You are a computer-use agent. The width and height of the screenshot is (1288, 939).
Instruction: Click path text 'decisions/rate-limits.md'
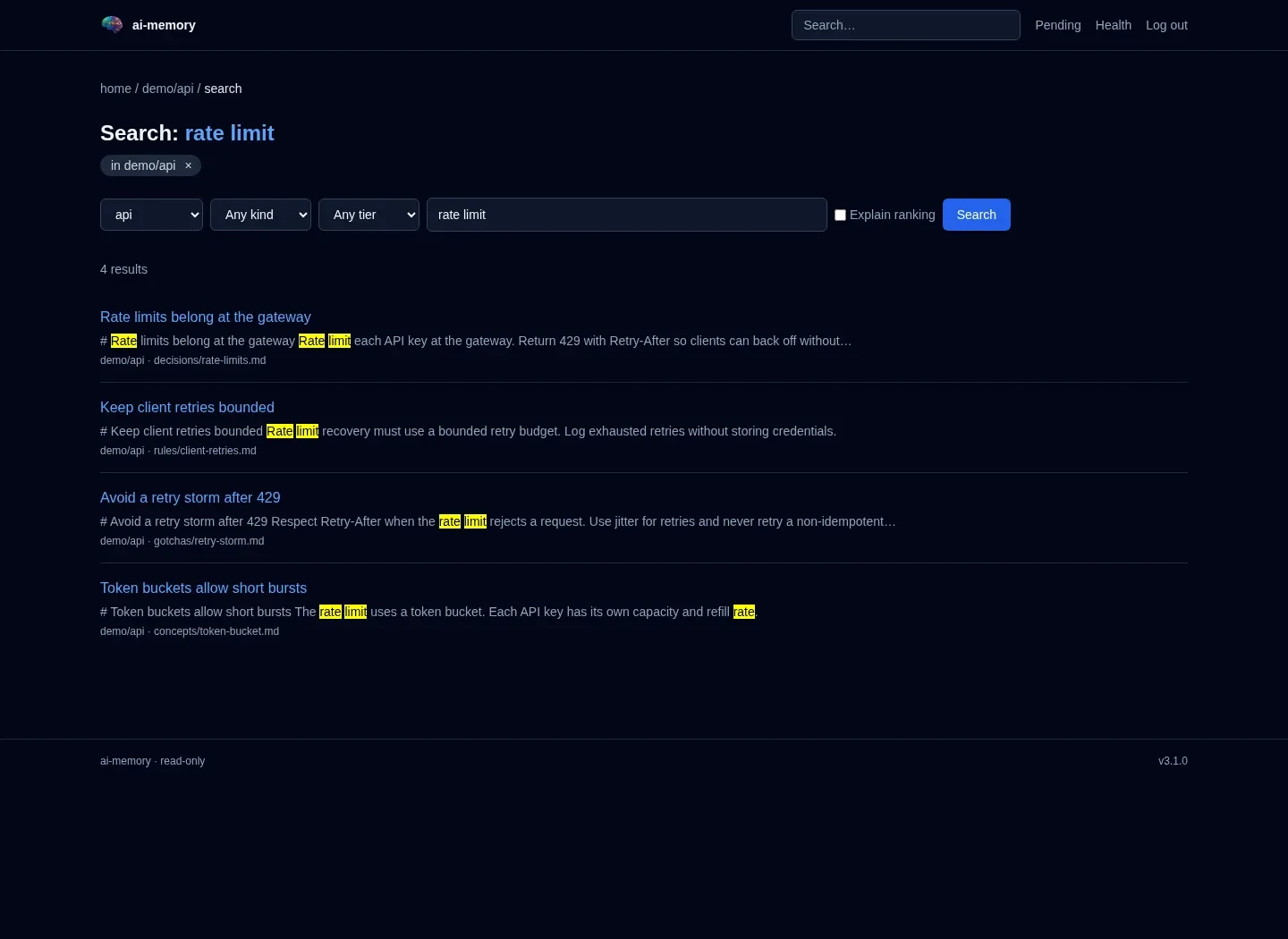(x=209, y=360)
